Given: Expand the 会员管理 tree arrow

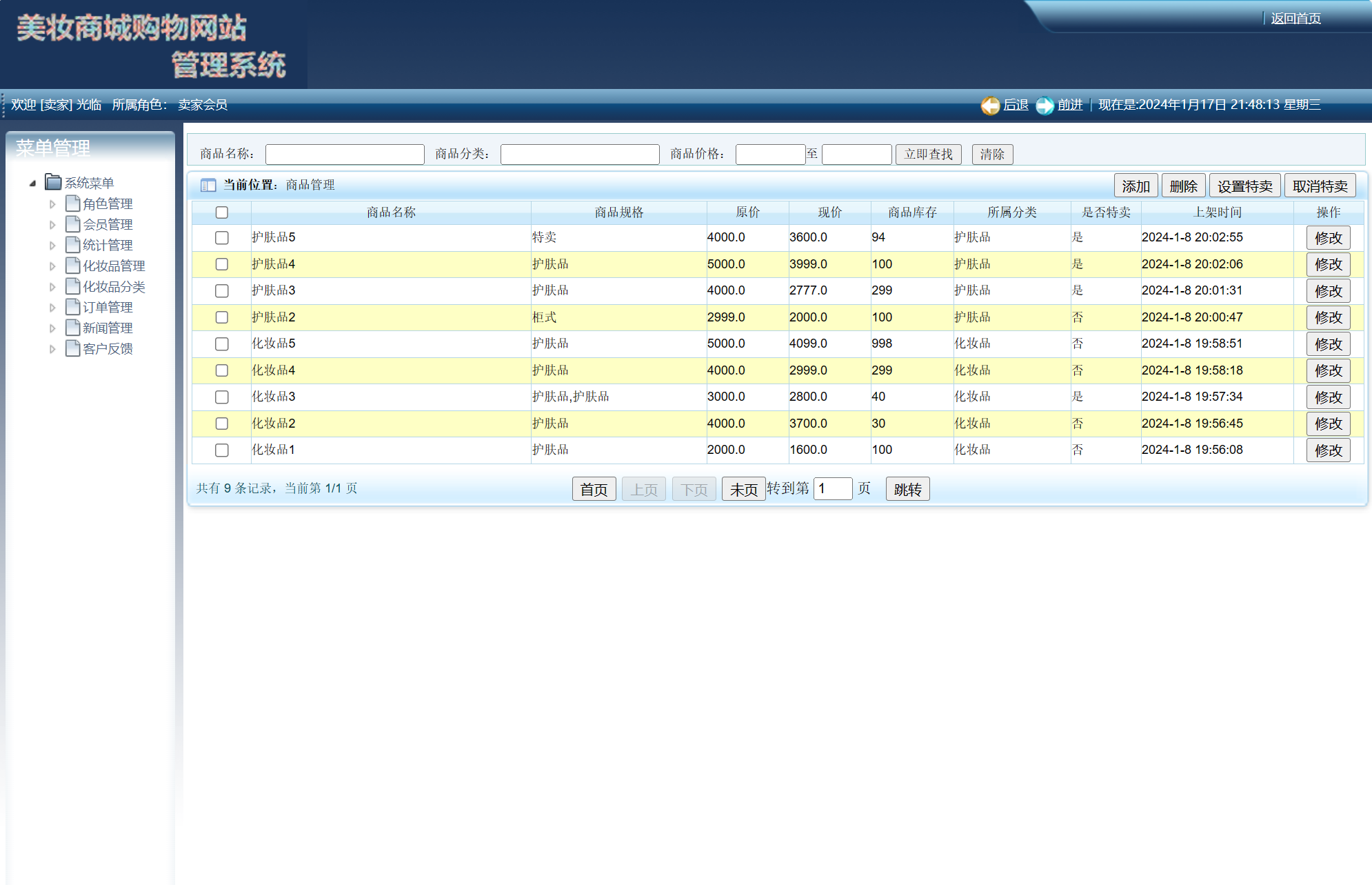Looking at the screenshot, I should pos(52,225).
